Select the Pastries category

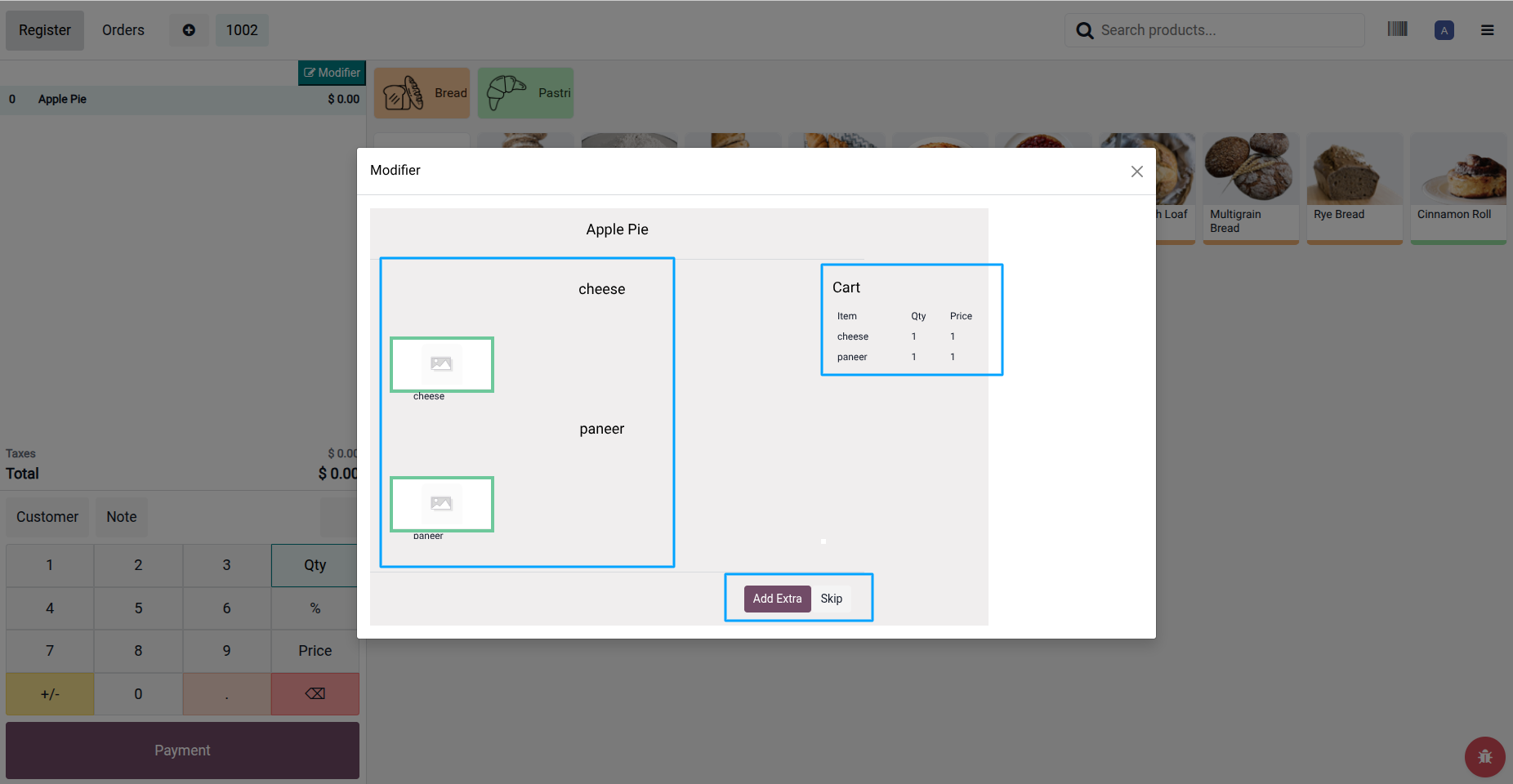pos(525,93)
